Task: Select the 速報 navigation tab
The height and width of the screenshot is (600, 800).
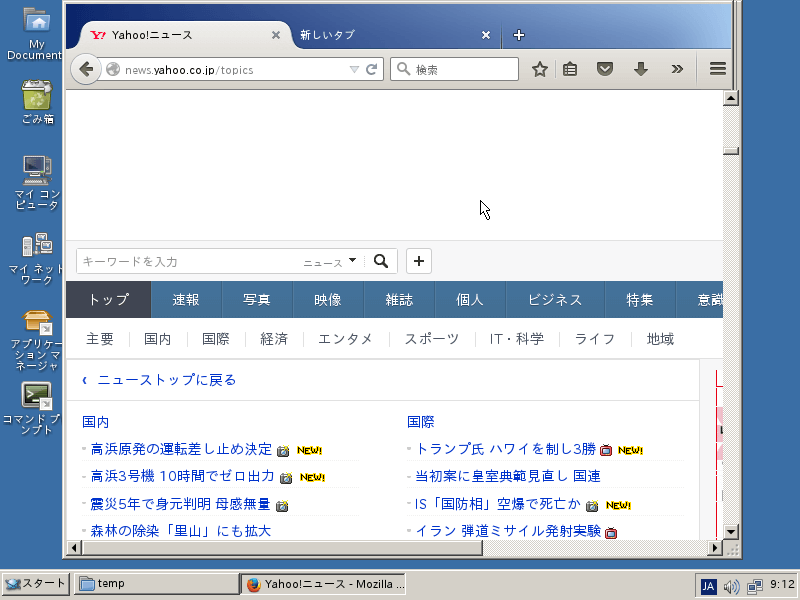Action: coord(186,299)
